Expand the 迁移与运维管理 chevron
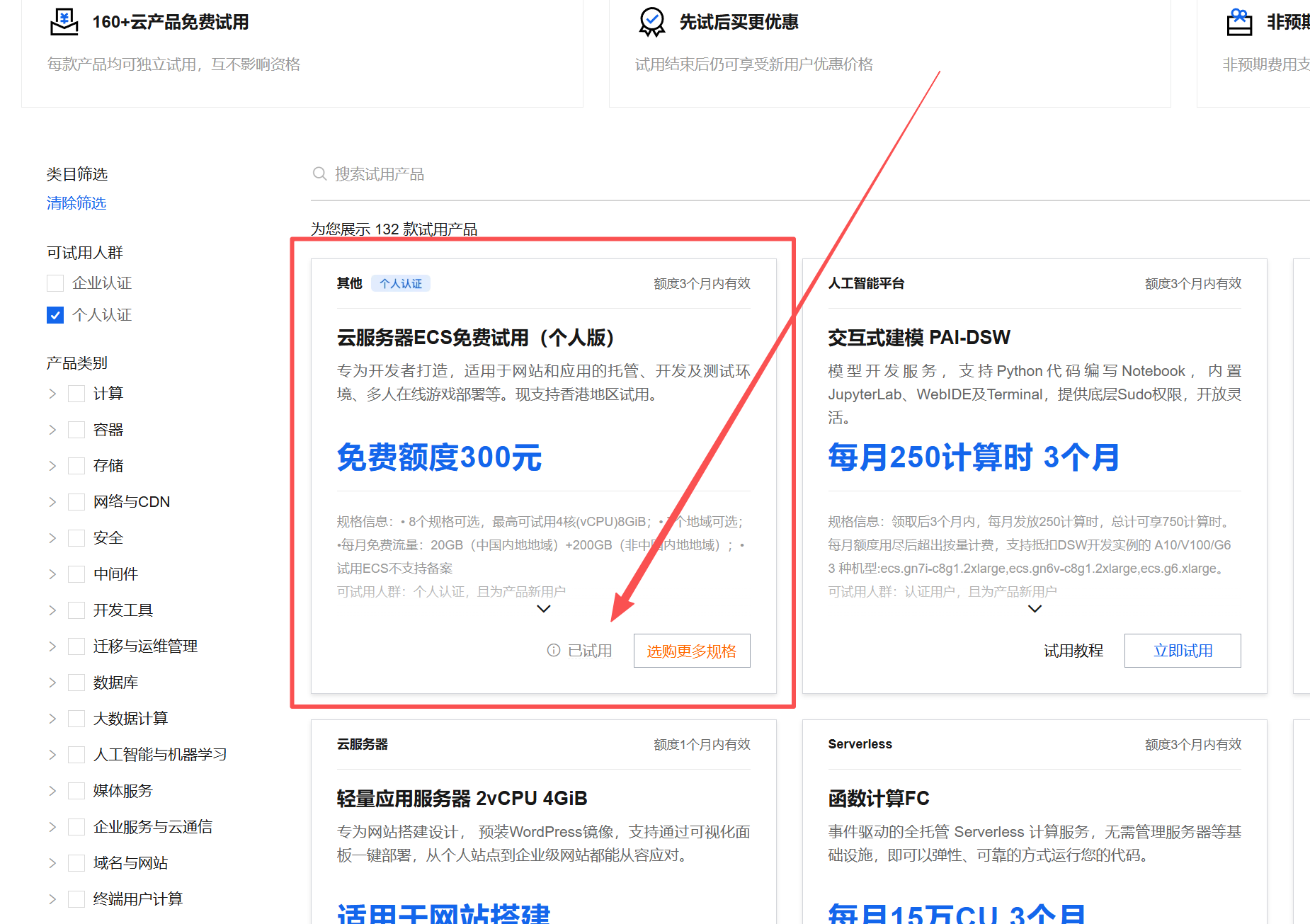The height and width of the screenshot is (924, 1310). click(52, 646)
